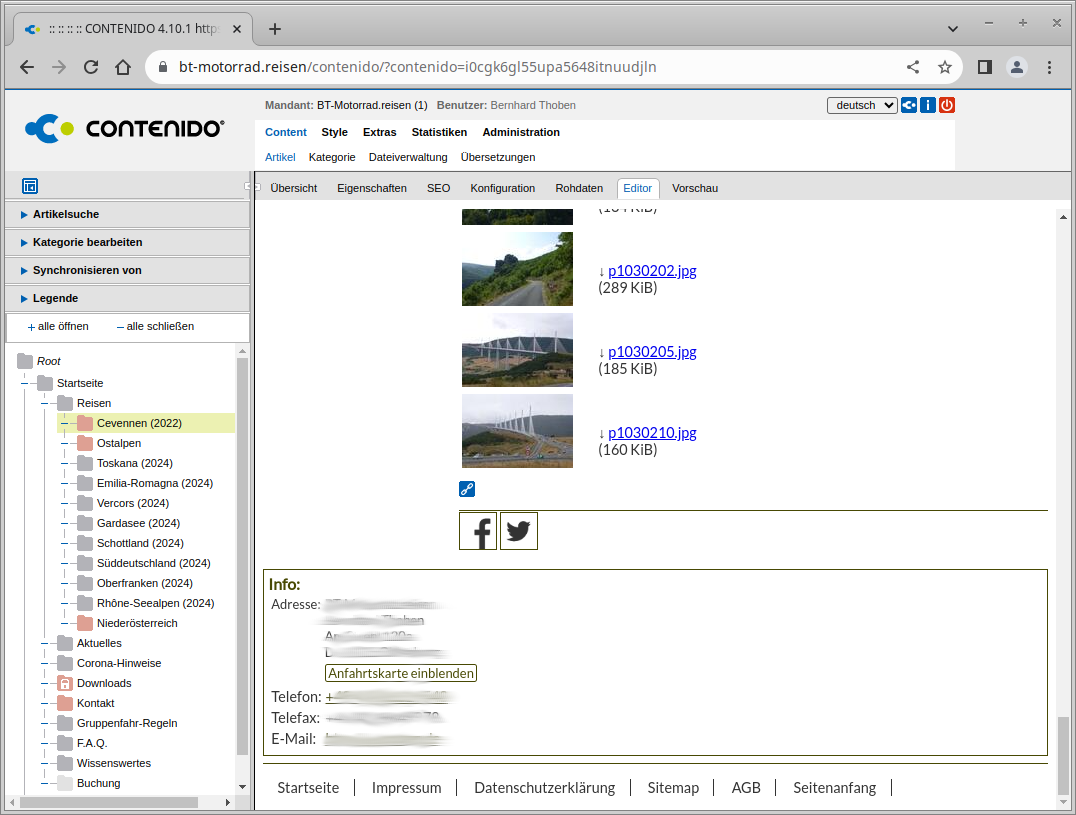Viewport: 1076px width, 815px height.
Task: Click the blue Contenido icon beside language selector
Action: 909,105
